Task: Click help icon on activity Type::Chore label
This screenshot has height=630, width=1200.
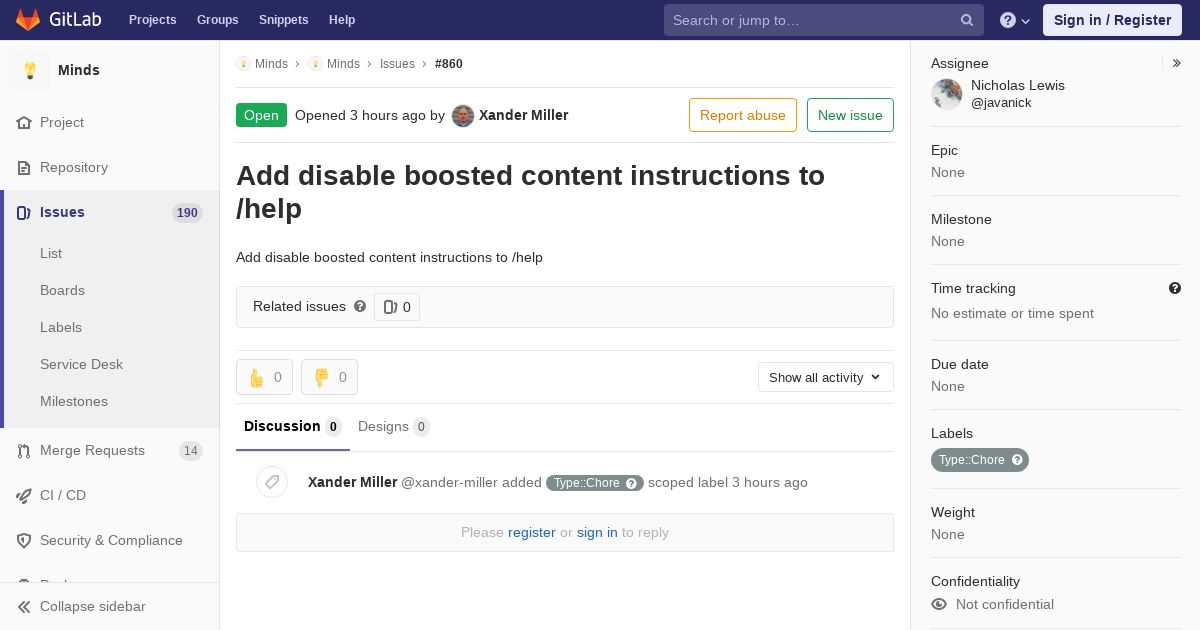Action: 632,483
